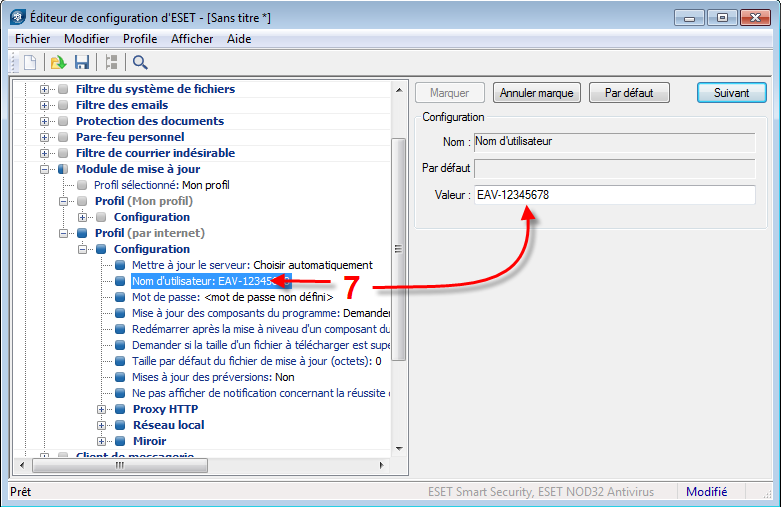Image resolution: width=781 pixels, height=507 pixels.
Task: Expand the Filtre des emails node
Action: click(45, 105)
